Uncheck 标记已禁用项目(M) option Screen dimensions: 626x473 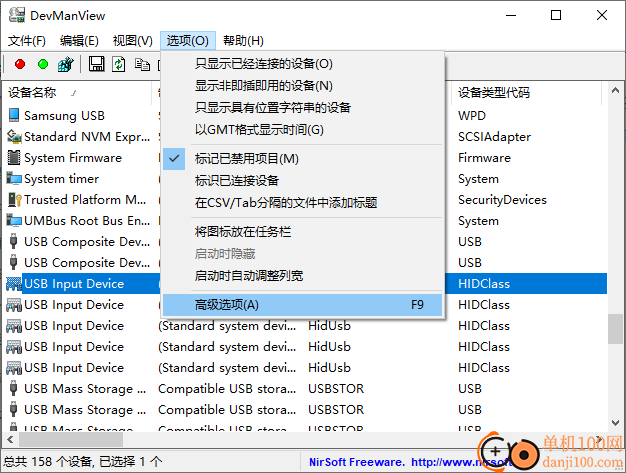click(303, 159)
